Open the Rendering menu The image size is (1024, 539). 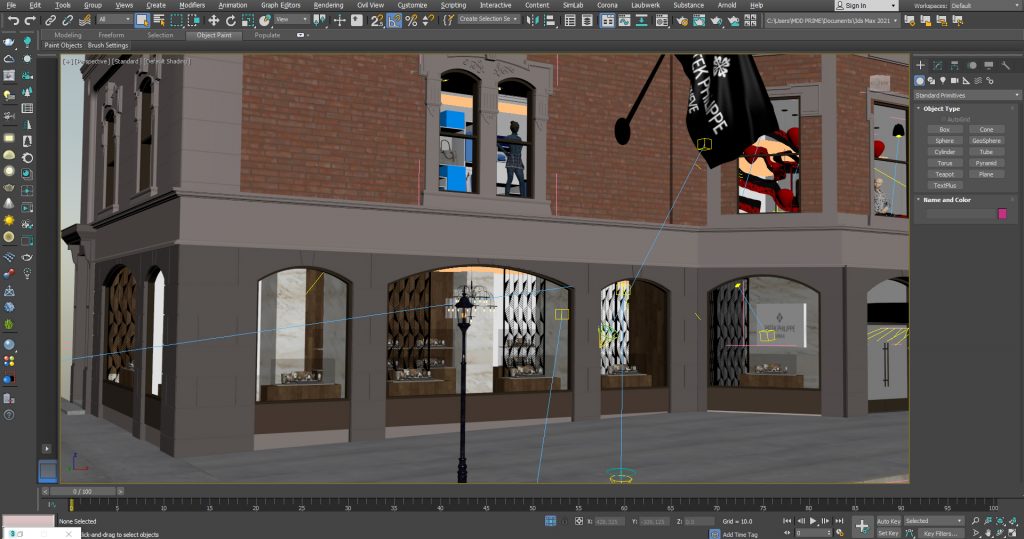click(328, 5)
